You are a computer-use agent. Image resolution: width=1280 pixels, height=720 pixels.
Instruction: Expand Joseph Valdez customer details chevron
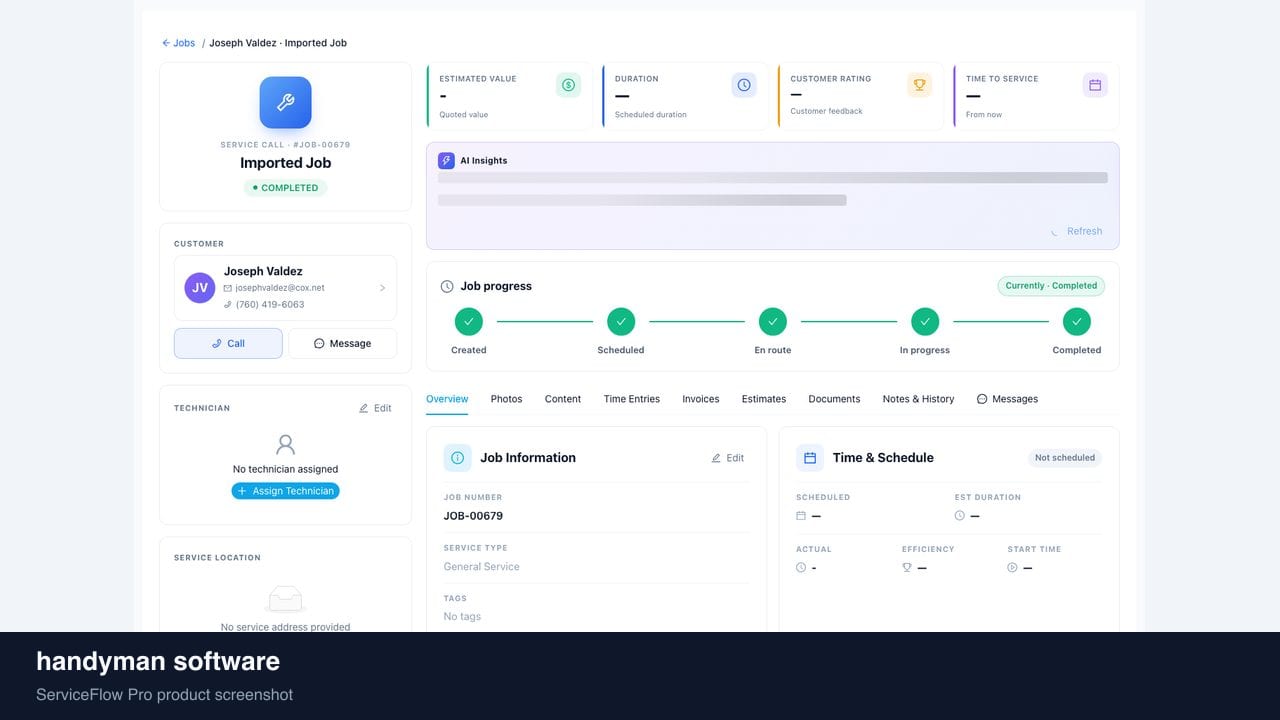[382, 288]
